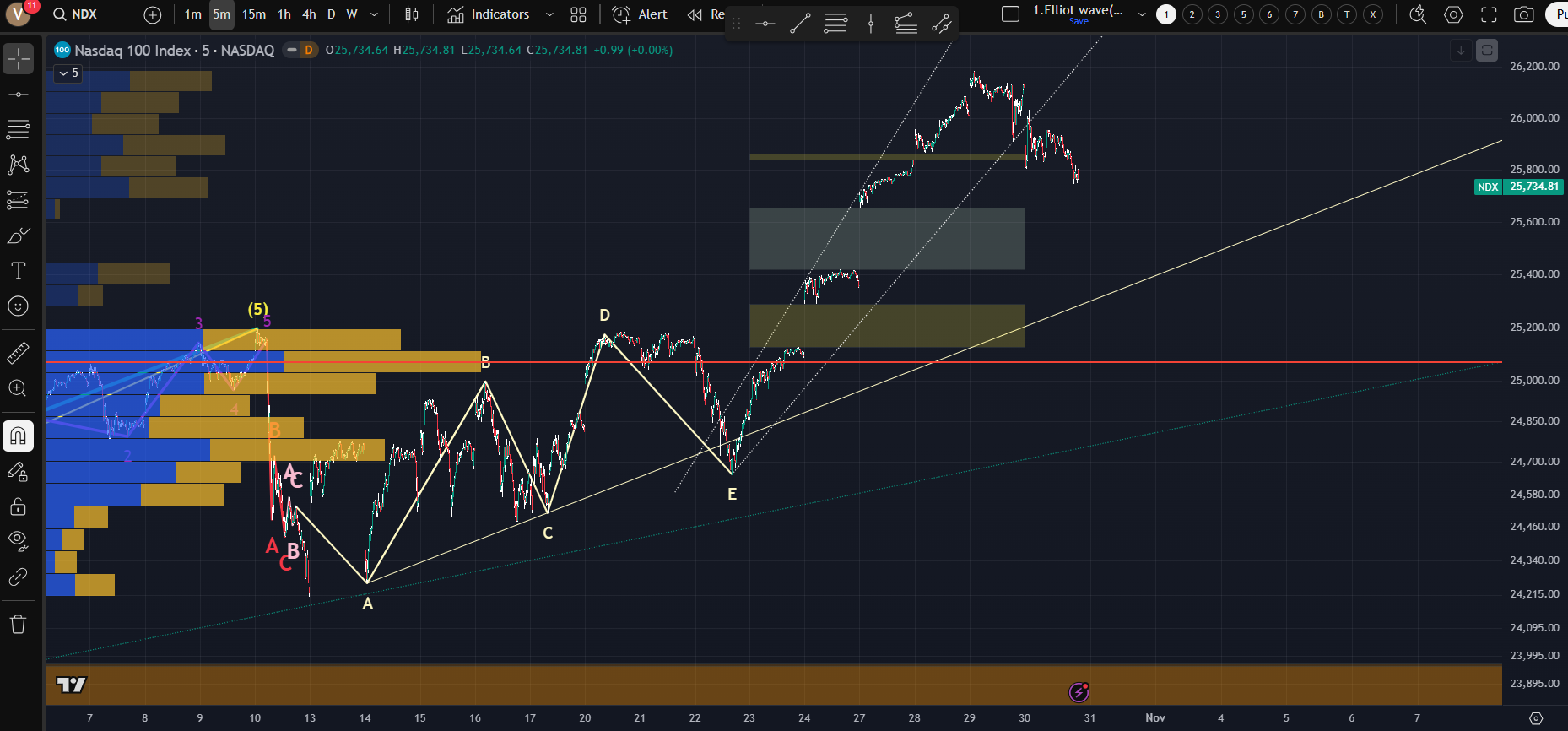This screenshot has width=1568, height=731.
Task: Collapse the indicator legend showing 5
Action: click(63, 73)
